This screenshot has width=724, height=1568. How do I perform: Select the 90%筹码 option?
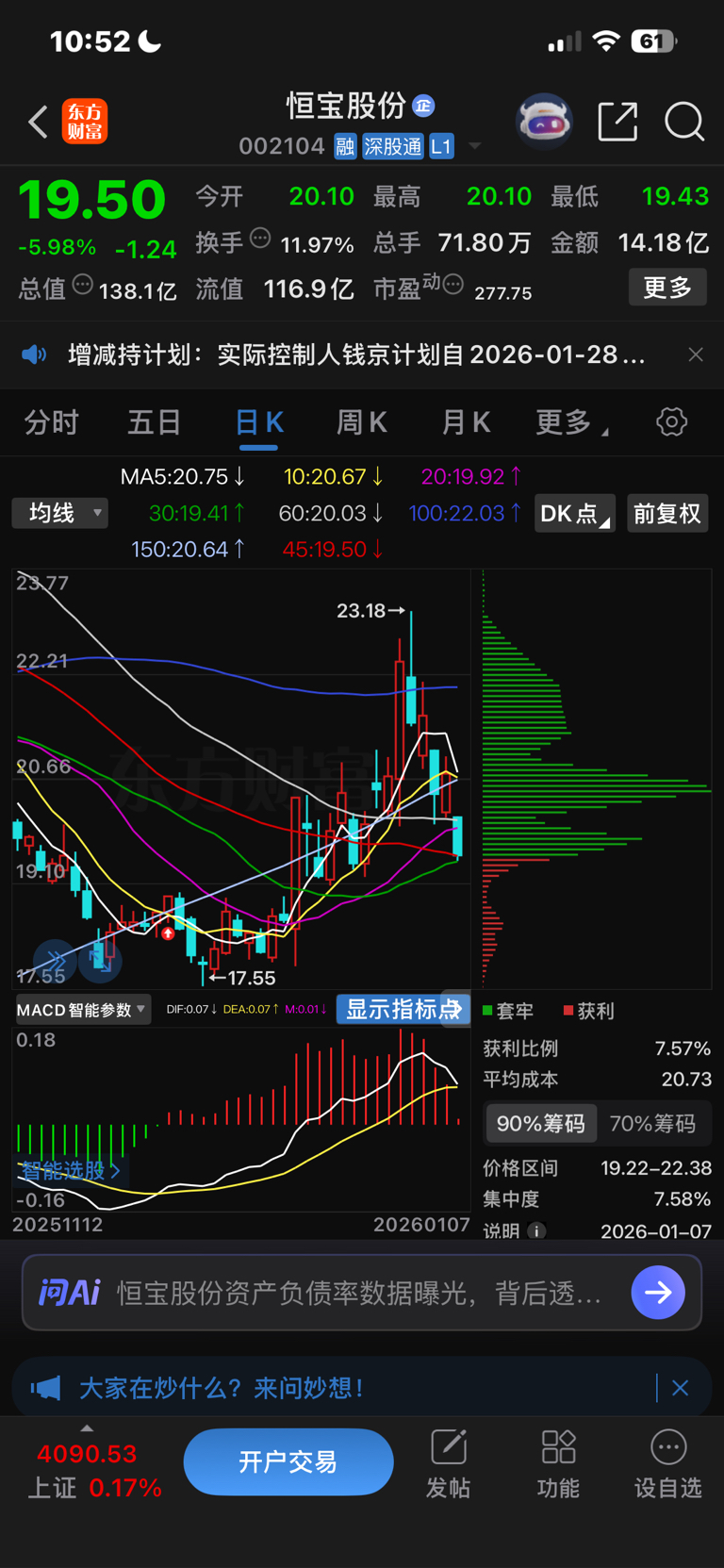(541, 1124)
